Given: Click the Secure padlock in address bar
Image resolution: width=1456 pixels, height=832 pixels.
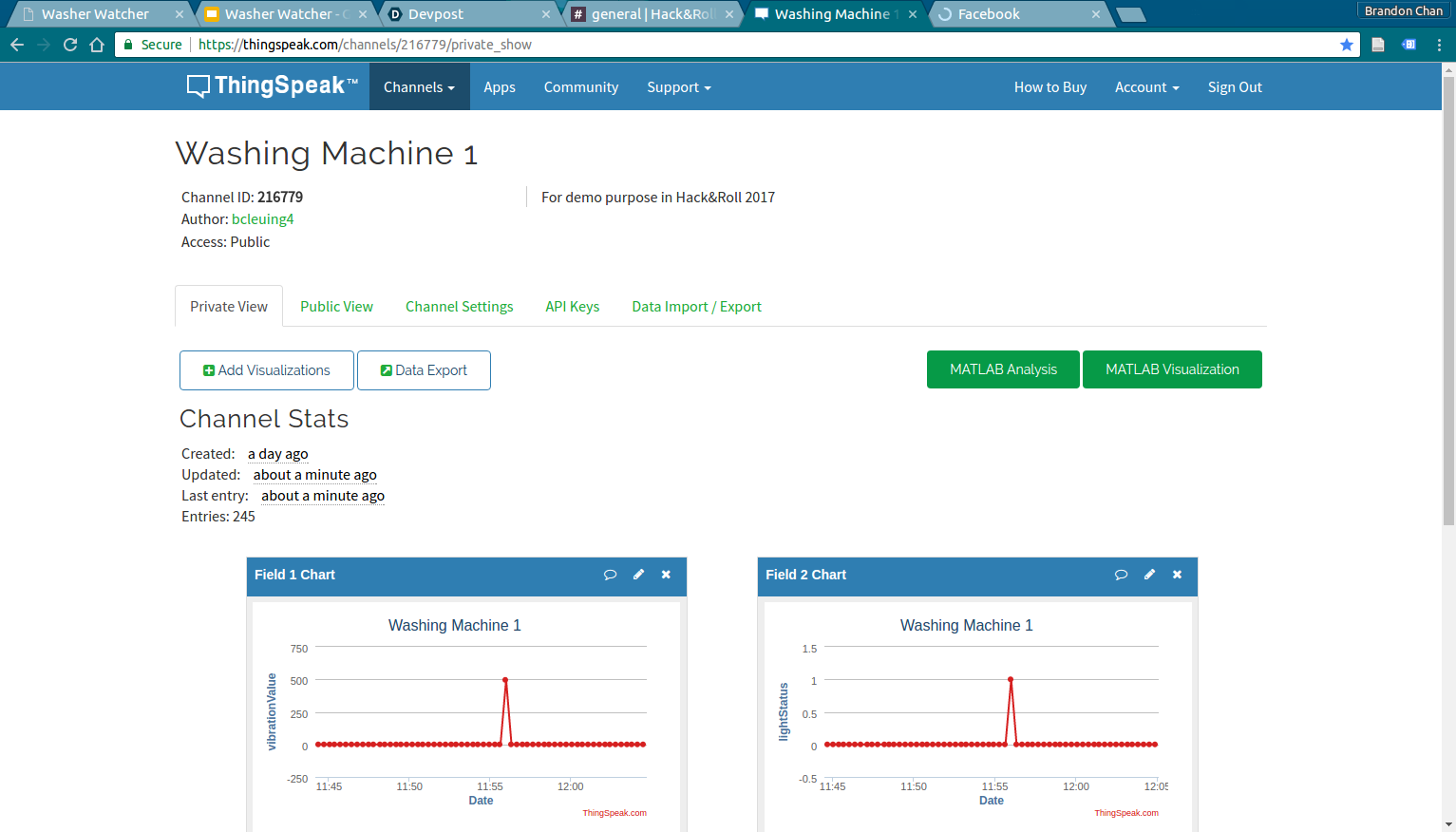Looking at the screenshot, I should point(128,45).
